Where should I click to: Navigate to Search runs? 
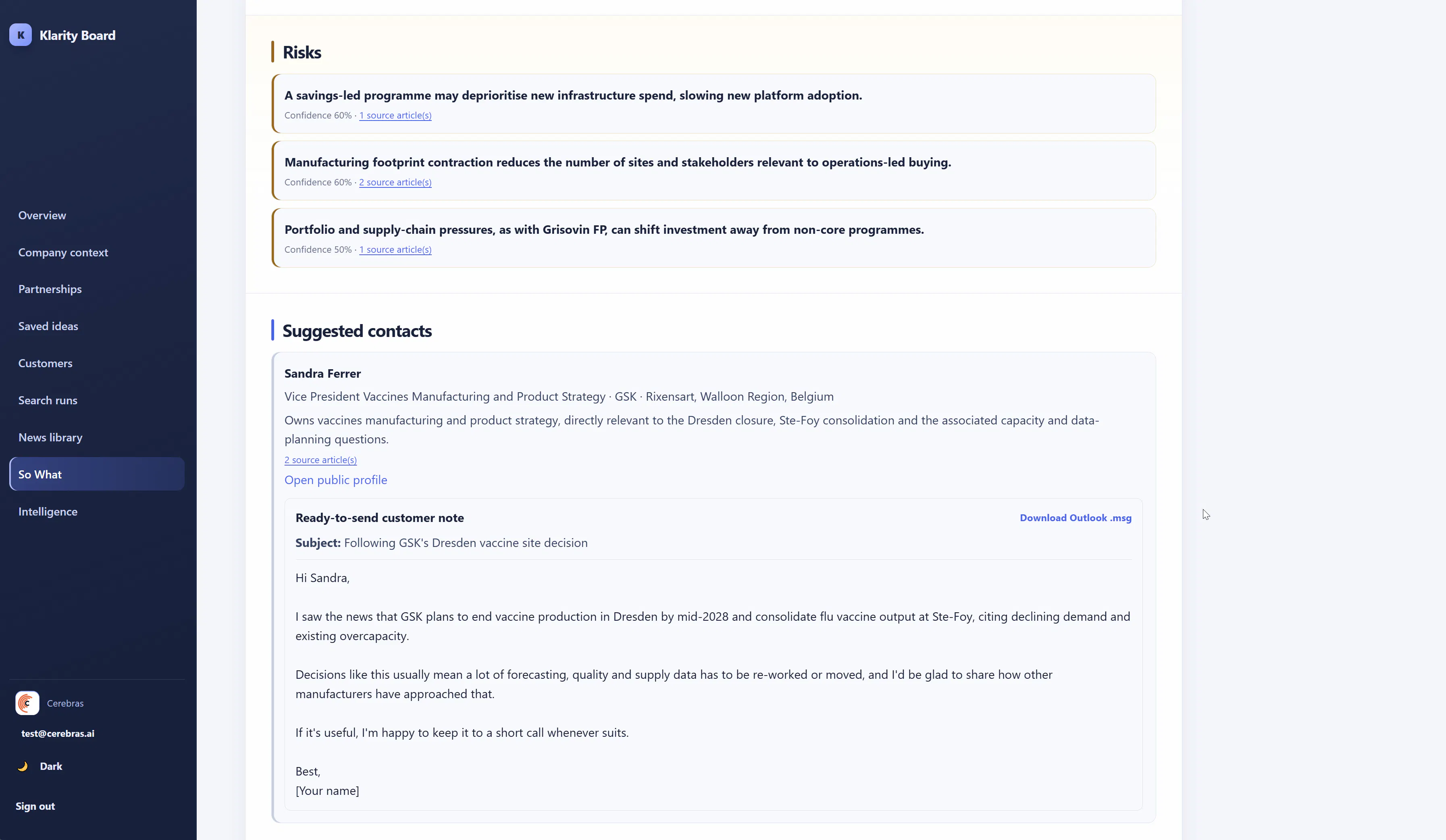48,401
